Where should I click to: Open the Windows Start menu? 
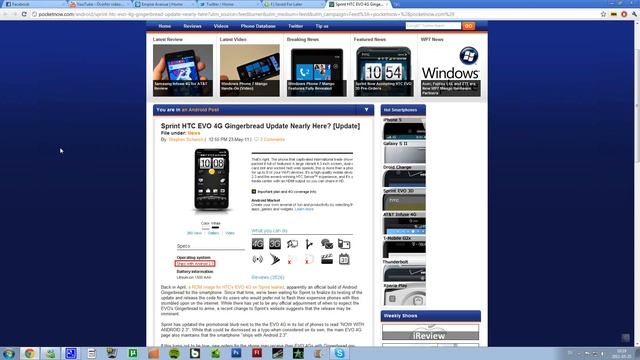click(x=9, y=353)
